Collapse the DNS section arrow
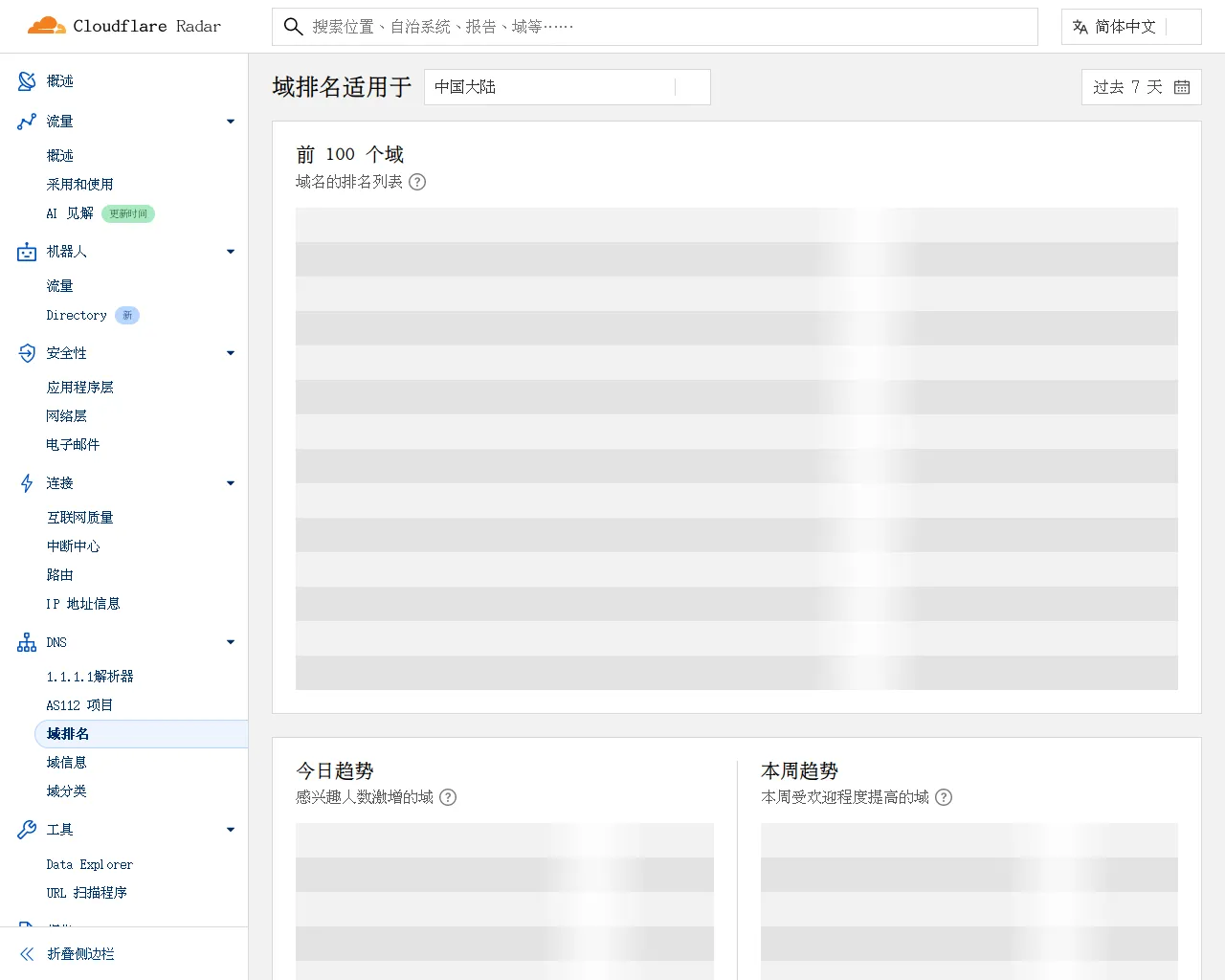The height and width of the screenshot is (980, 1225). (x=231, y=642)
